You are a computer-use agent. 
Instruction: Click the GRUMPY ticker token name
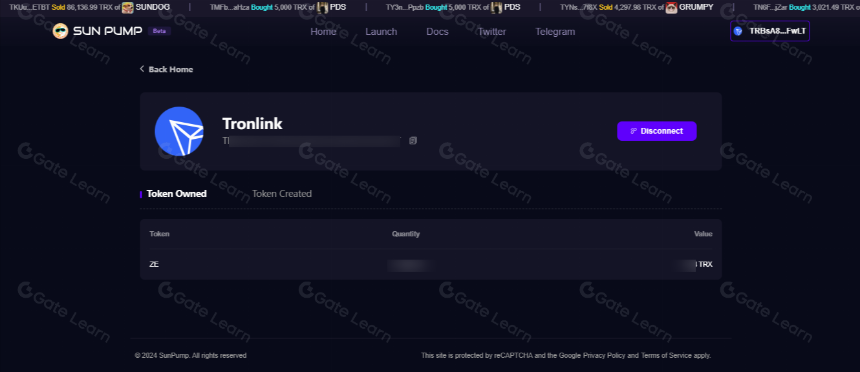point(697,7)
